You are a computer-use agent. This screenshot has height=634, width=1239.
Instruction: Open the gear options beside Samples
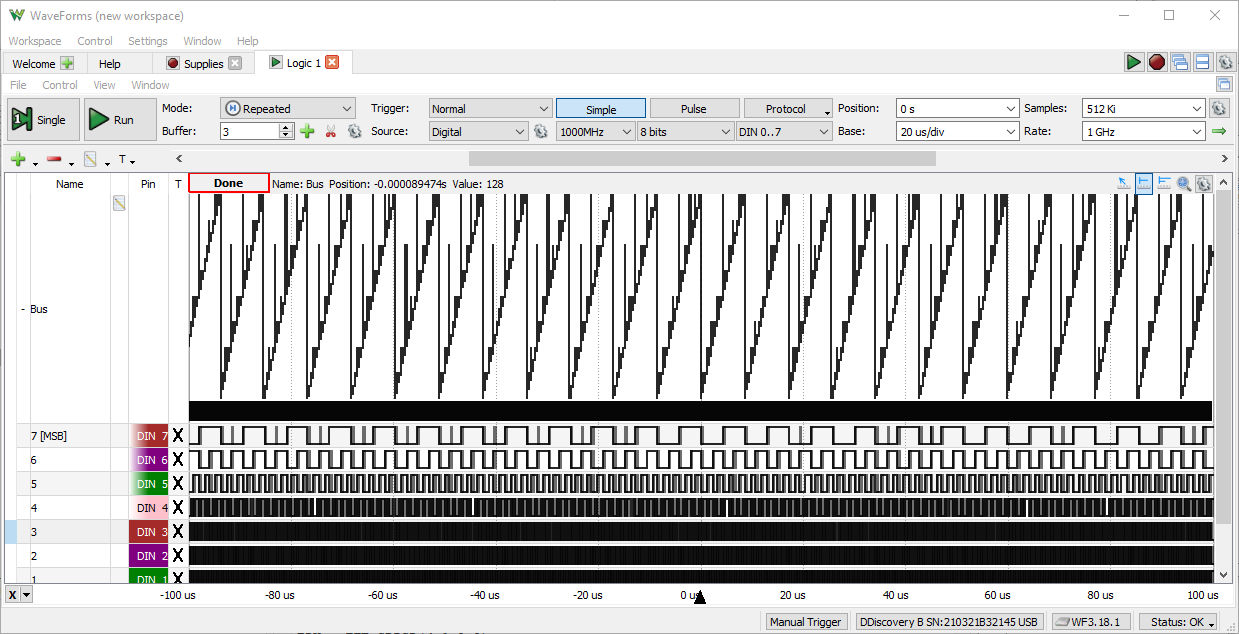pyautogui.click(x=1219, y=109)
